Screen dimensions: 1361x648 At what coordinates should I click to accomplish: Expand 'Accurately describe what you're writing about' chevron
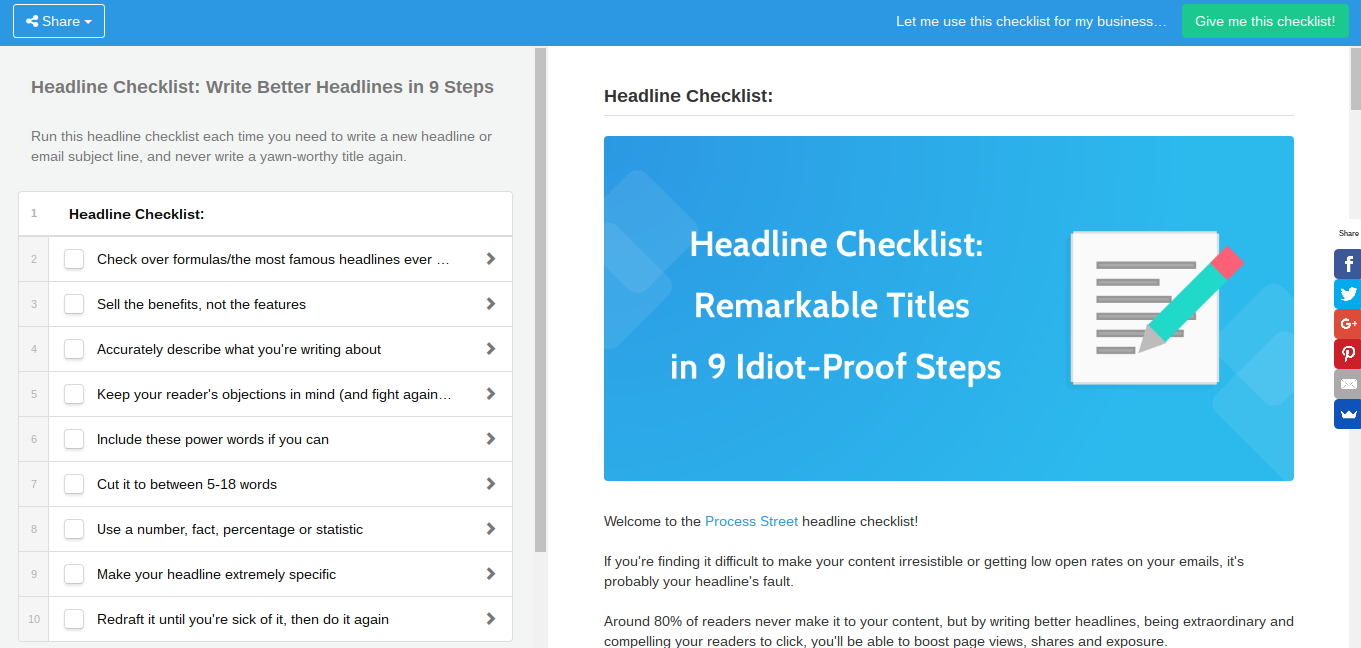click(x=490, y=349)
